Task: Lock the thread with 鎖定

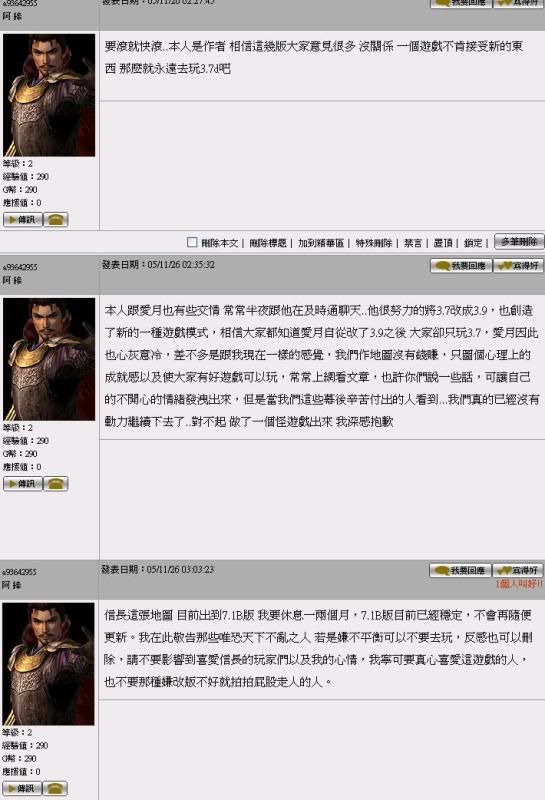Action: (473, 243)
